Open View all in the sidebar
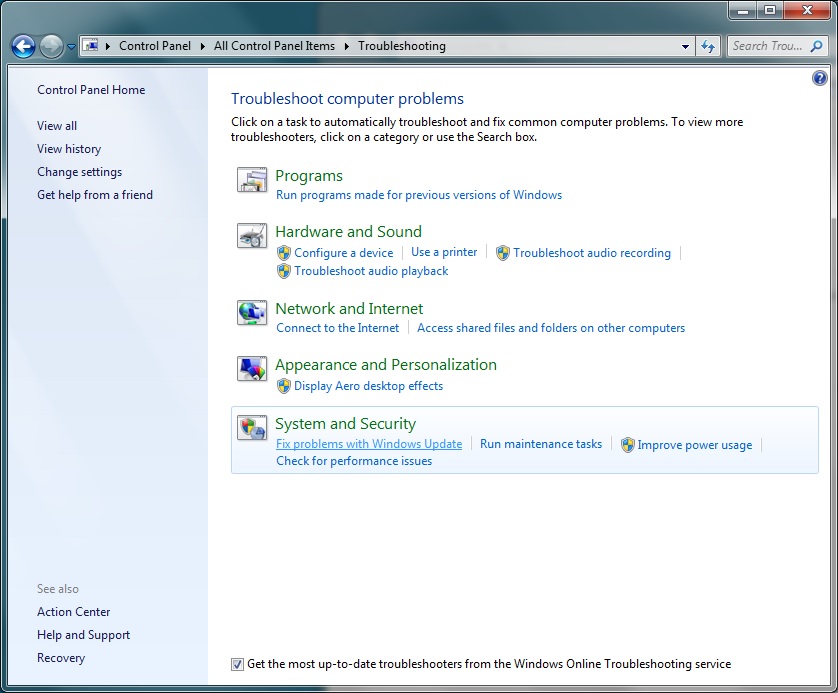Screen dimensions: 838x693 tap(57, 126)
